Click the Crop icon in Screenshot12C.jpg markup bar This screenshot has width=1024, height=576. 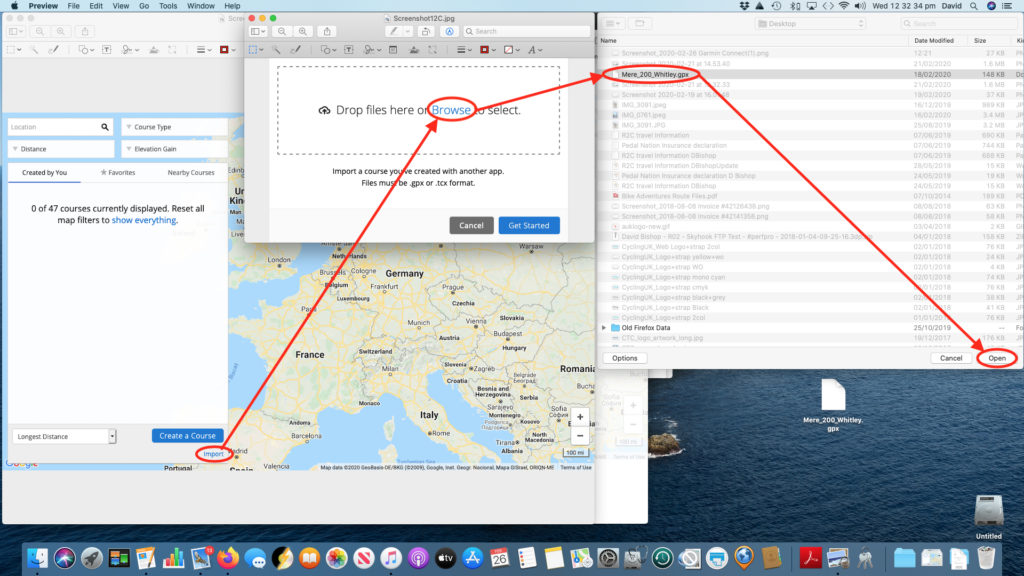432,50
